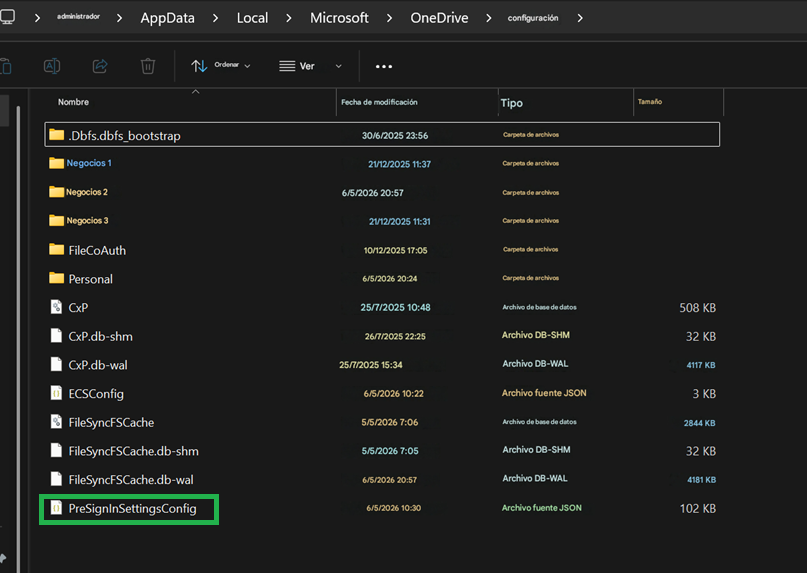
Task: Click the PreSignInSettingsConfig JSON file icon
Action: [56, 508]
